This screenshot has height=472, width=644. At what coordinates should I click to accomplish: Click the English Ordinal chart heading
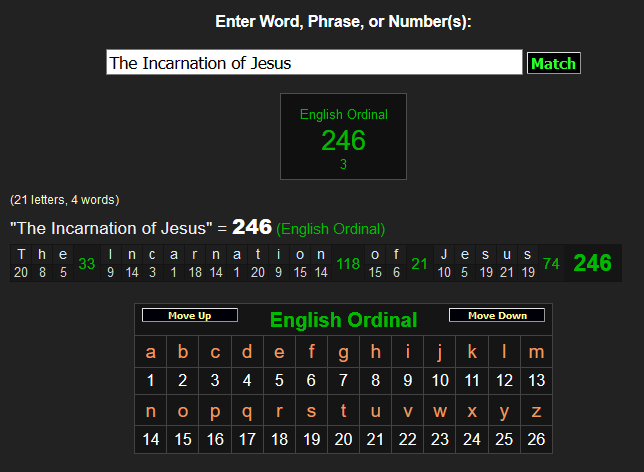[x=343, y=321]
